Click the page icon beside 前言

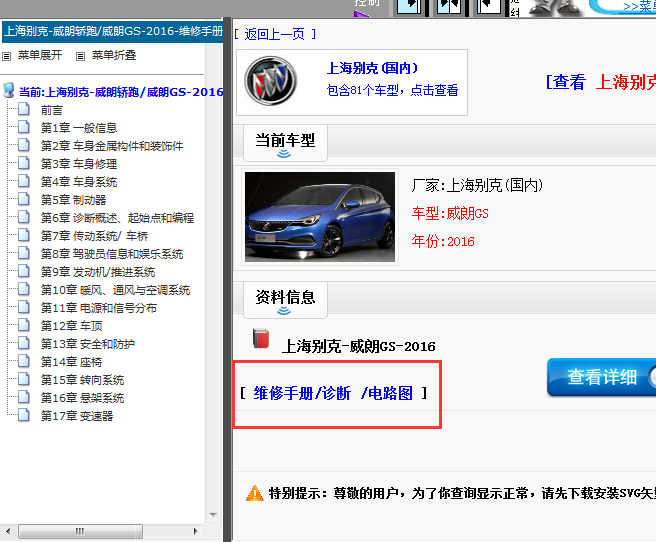click(x=24, y=109)
